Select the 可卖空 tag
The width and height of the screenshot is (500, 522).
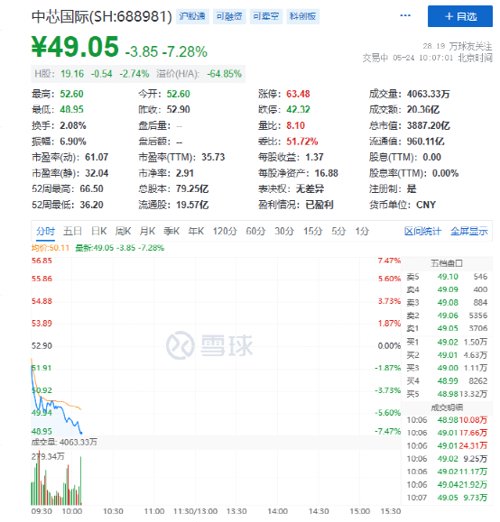266,16
